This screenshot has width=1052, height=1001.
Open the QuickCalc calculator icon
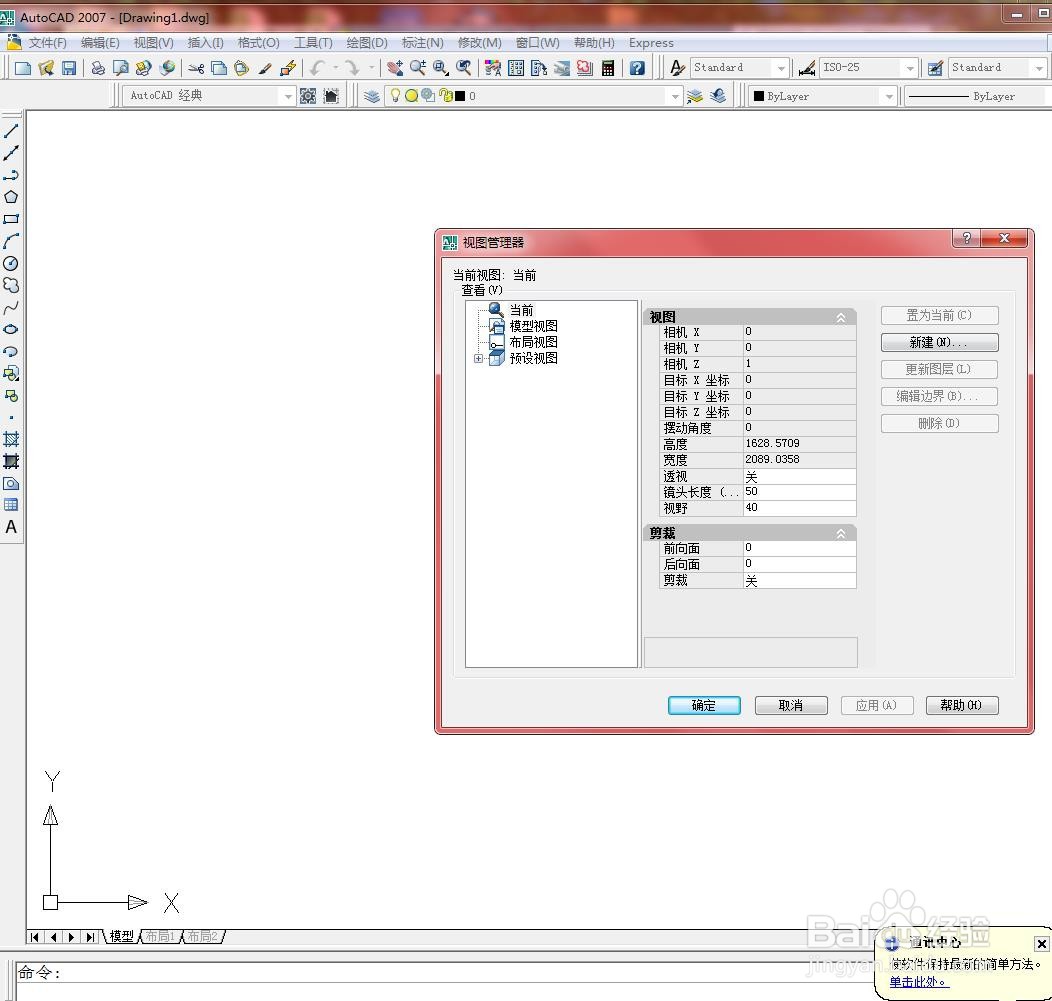(x=608, y=68)
